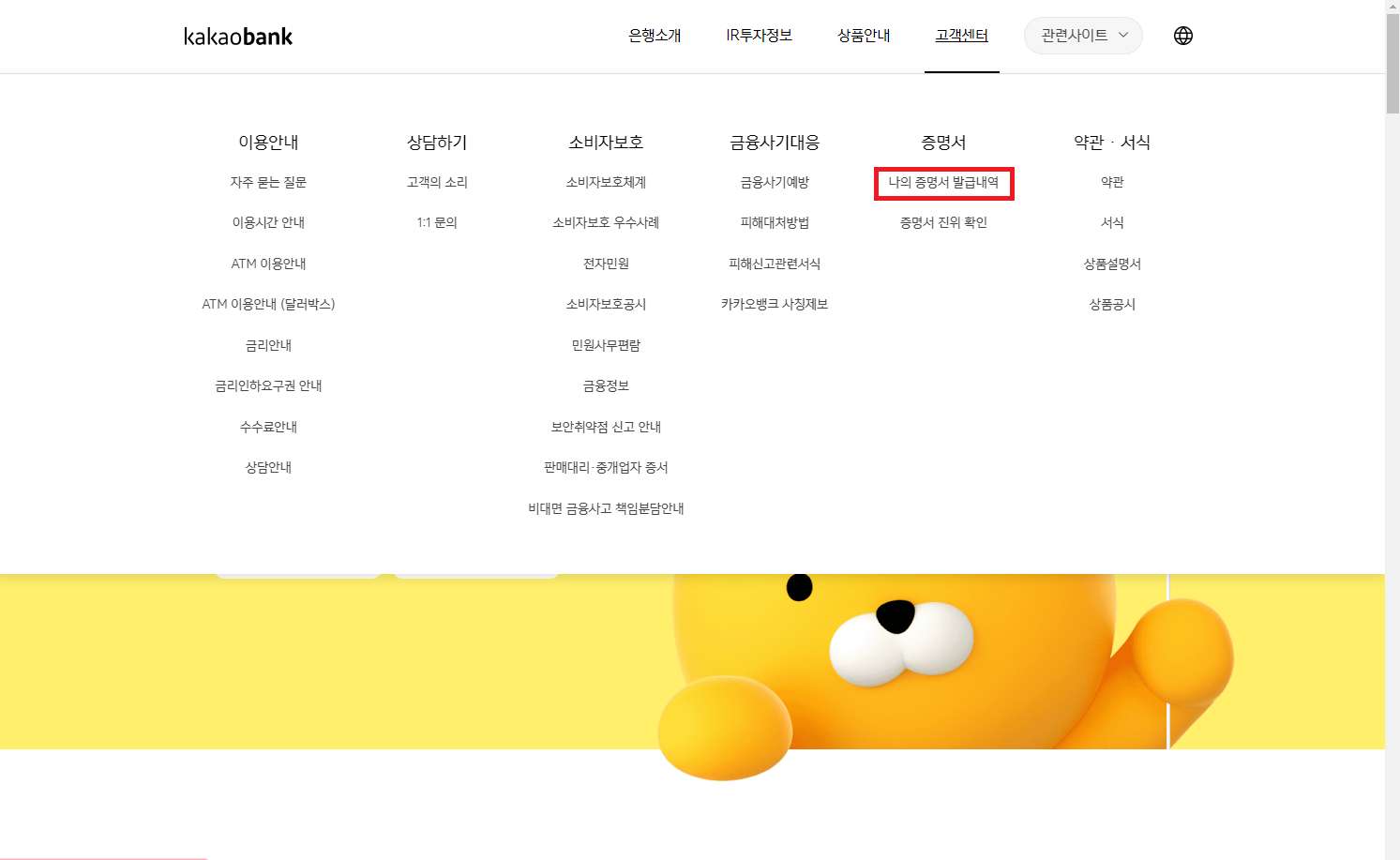Open 카카오뱅크 사칭제보 link
Image resolution: width=1400 pixels, height=860 pixels.
pyautogui.click(x=775, y=304)
